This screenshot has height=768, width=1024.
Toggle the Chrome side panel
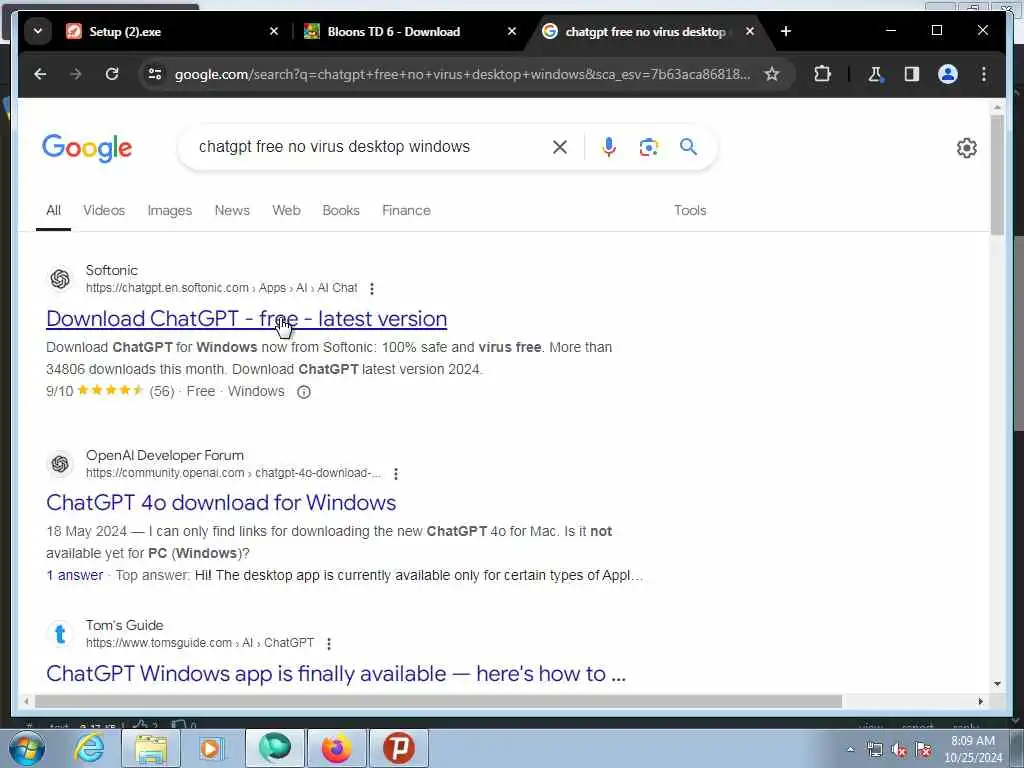(912, 74)
